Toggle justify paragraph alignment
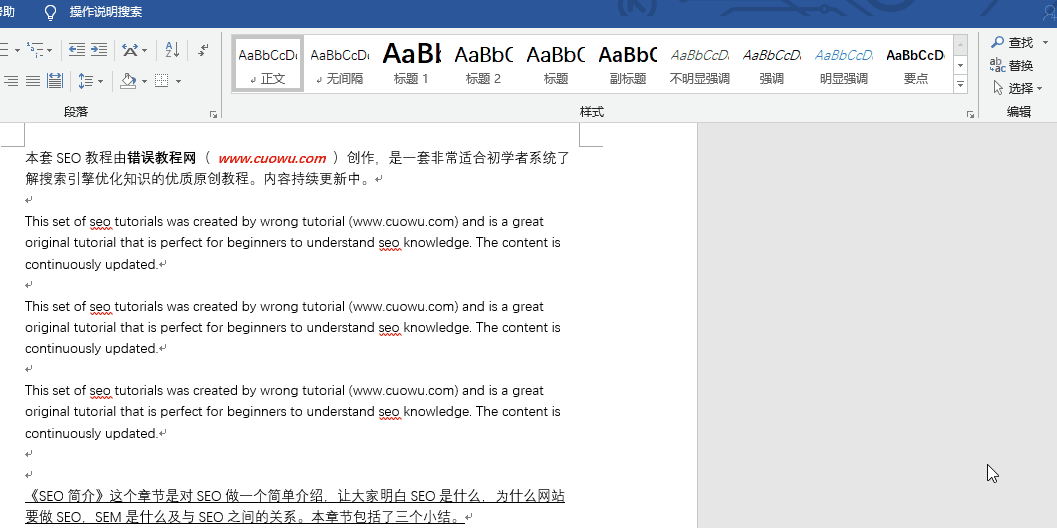This screenshot has height=528, width=1057. 32,81
